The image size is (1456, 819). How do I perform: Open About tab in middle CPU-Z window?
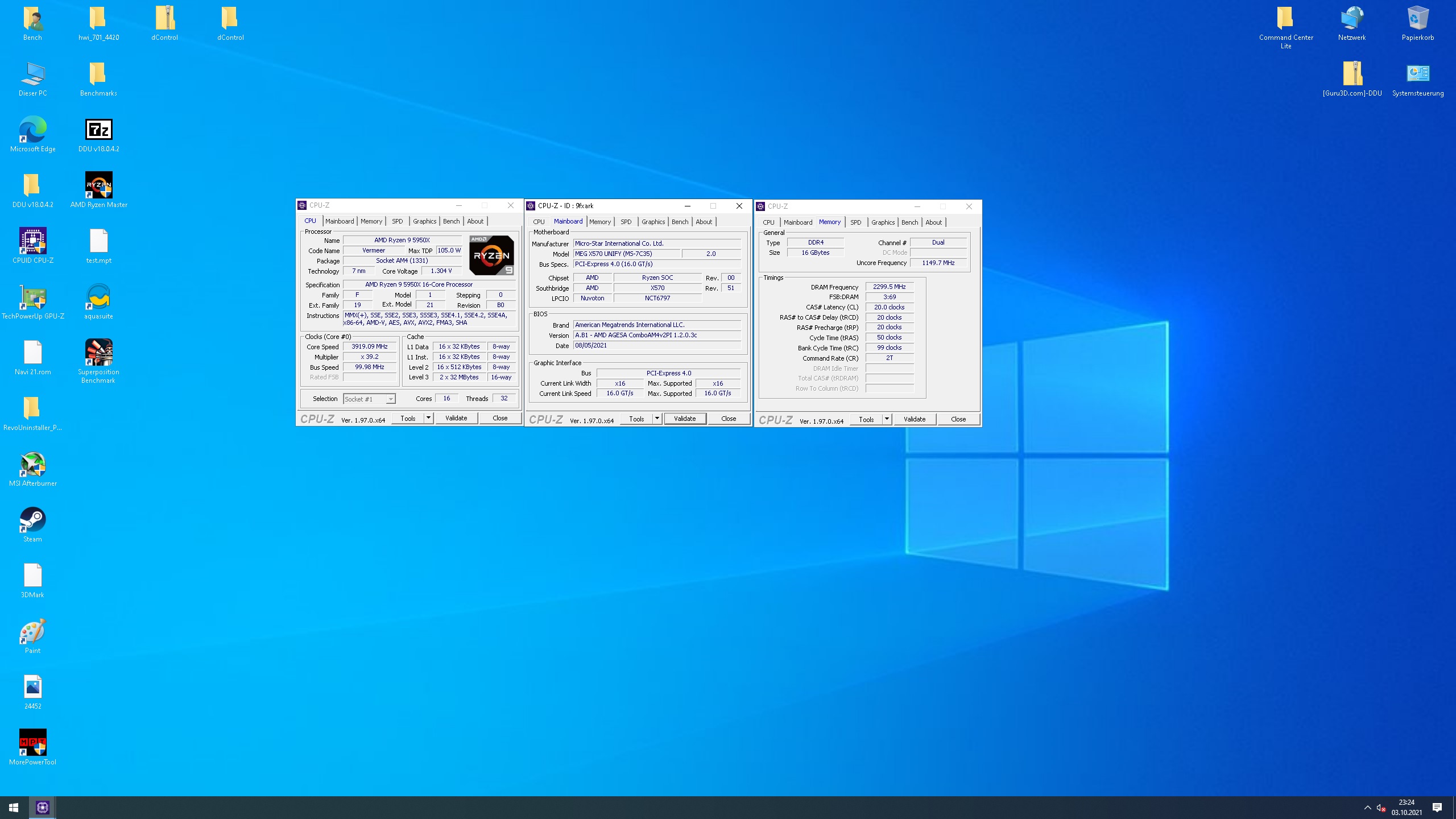point(704,222)
